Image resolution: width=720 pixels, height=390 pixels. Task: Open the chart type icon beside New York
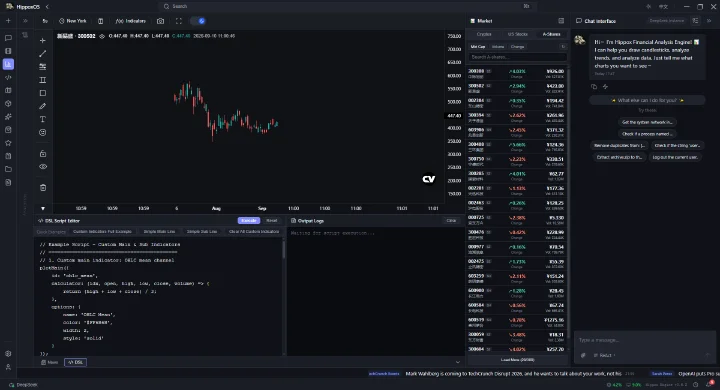[101, 21]
